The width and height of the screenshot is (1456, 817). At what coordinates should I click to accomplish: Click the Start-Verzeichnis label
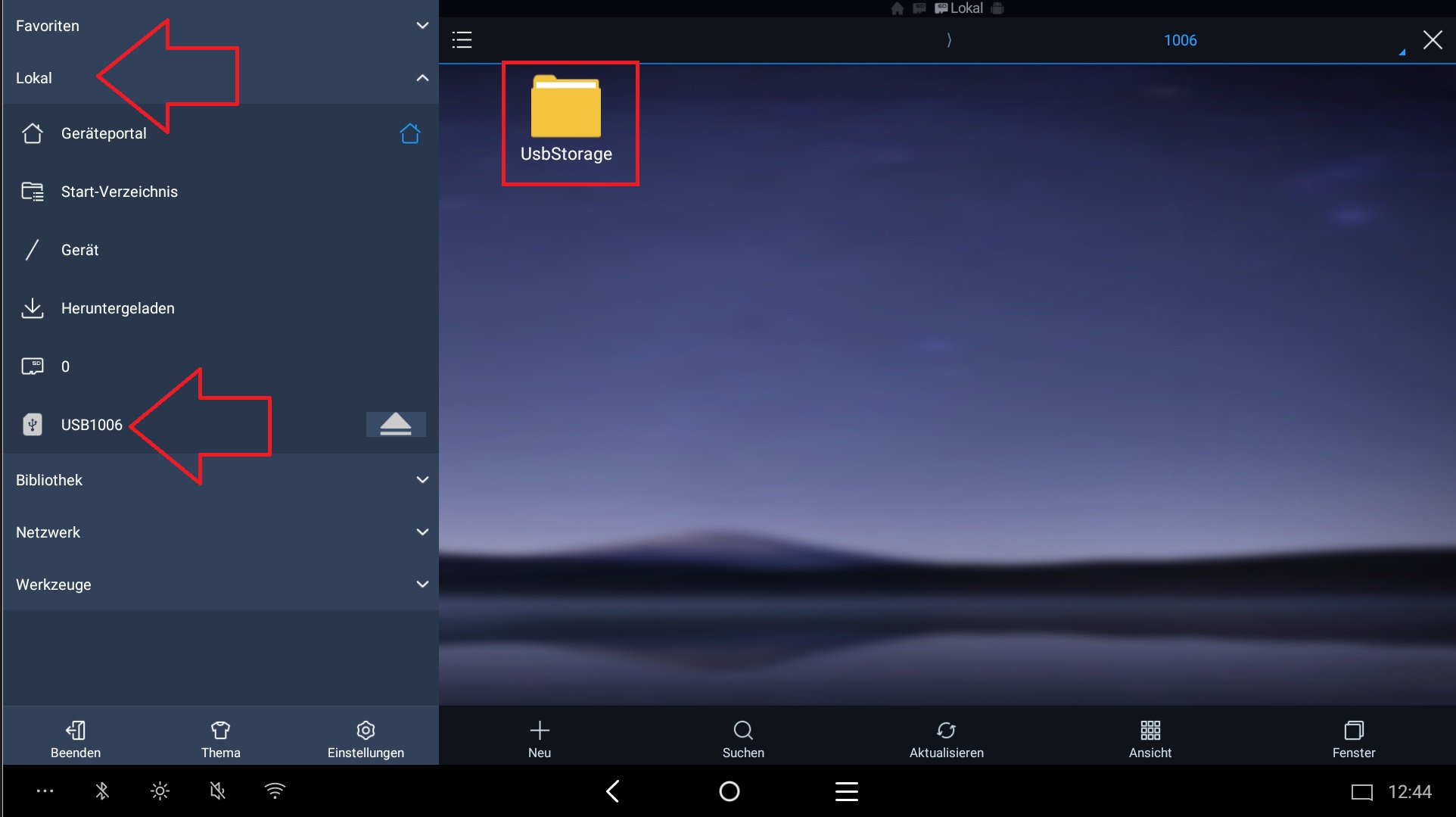[x=120, y=192]
